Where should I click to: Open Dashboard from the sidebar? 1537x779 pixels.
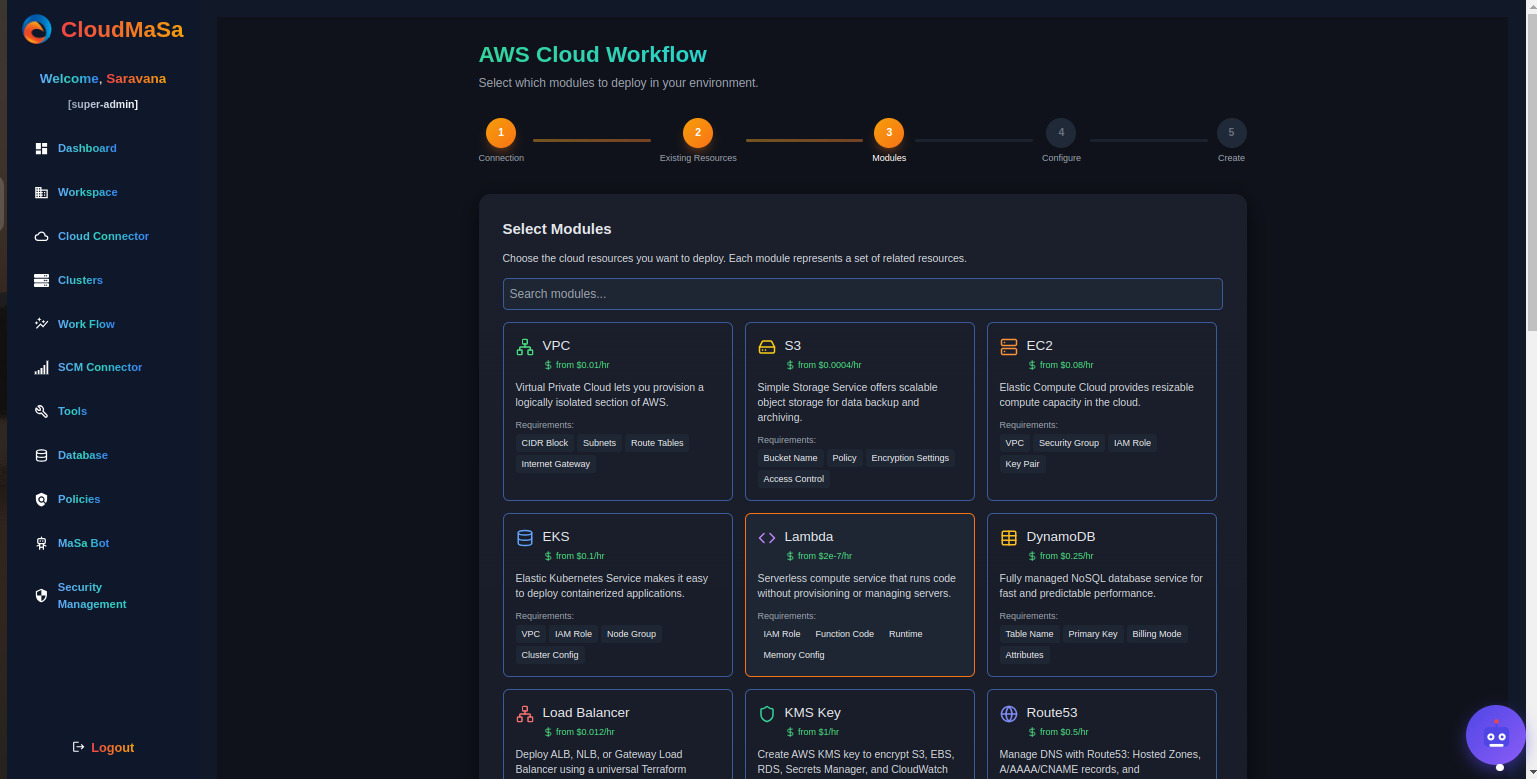86,148
